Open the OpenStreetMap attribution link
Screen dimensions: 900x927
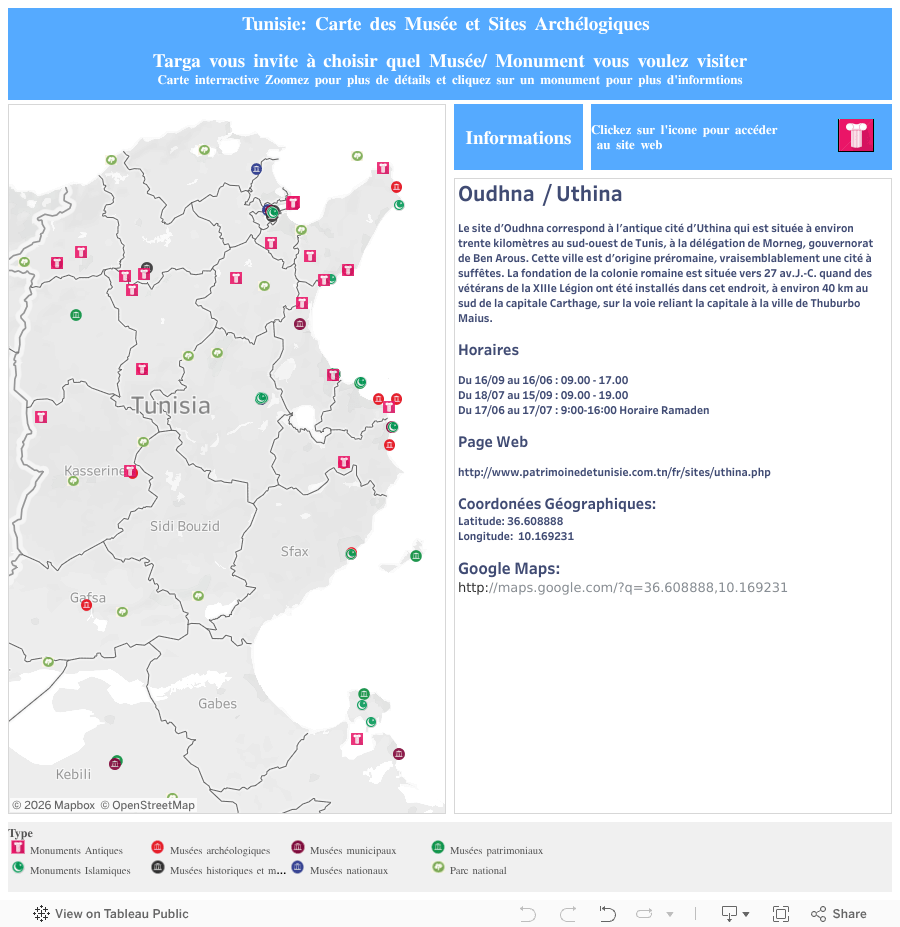pyautogui.click(x=147, y=805)
